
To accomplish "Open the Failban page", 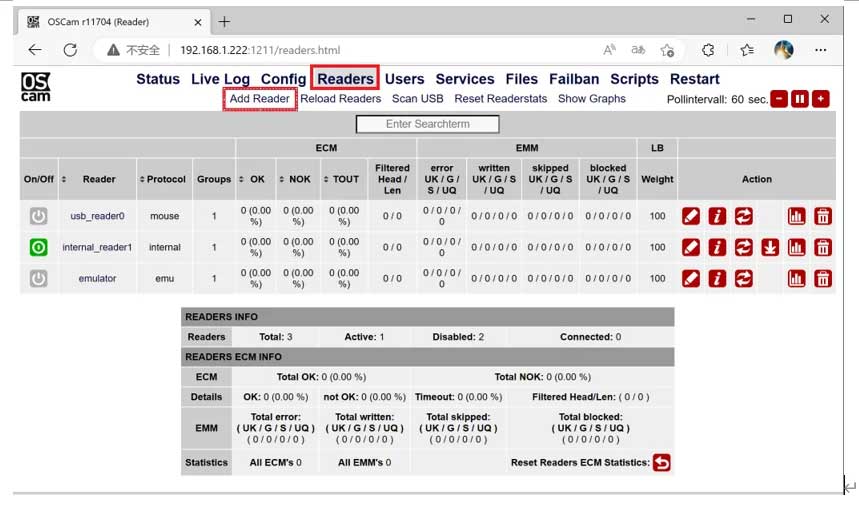I will tap(574, 79).
